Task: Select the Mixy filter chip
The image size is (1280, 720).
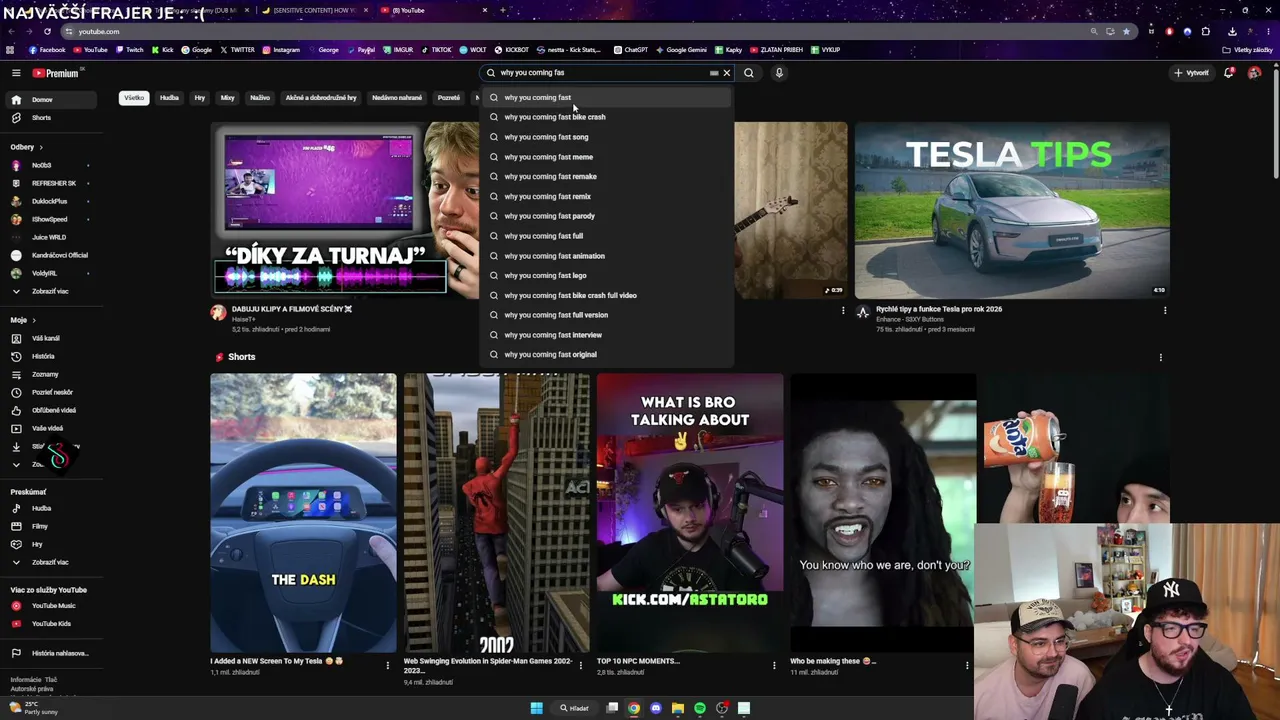Action: click(227, 98)
